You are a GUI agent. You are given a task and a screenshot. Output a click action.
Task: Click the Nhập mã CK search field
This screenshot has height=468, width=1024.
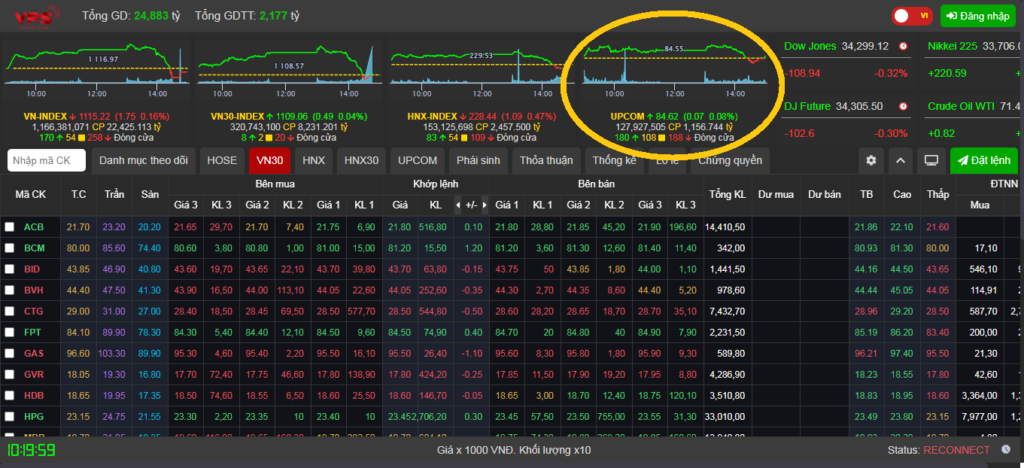pyautogui.click(x=46, y=161)
